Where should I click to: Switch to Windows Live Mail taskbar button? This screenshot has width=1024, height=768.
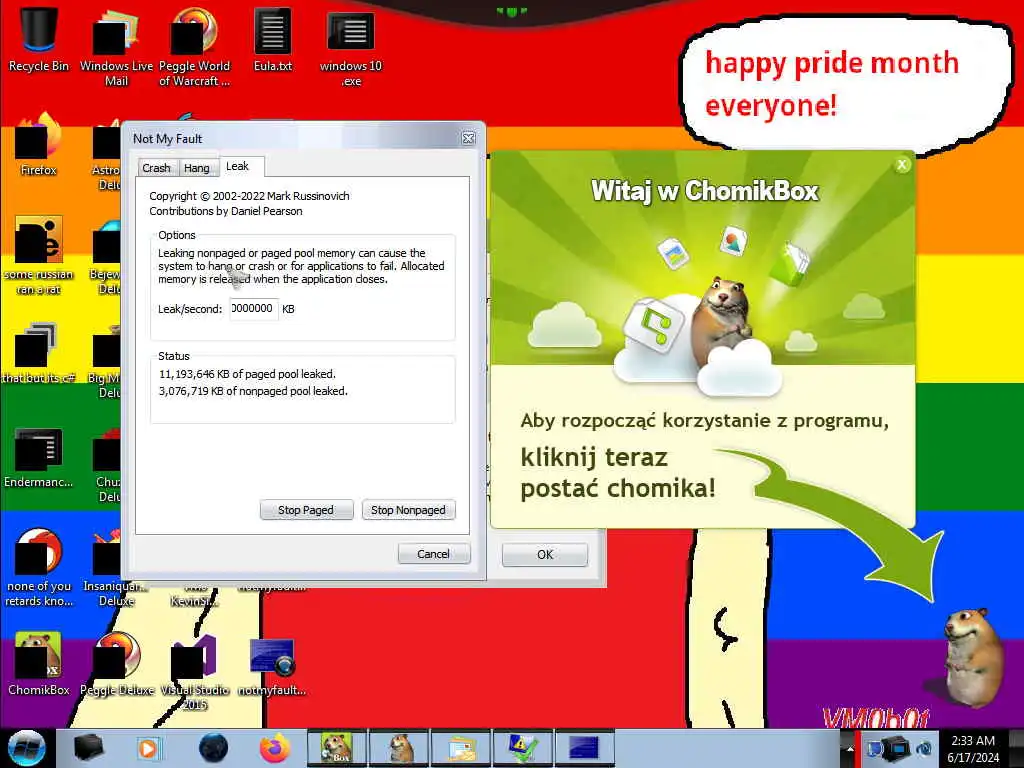(x=462, y=748)
